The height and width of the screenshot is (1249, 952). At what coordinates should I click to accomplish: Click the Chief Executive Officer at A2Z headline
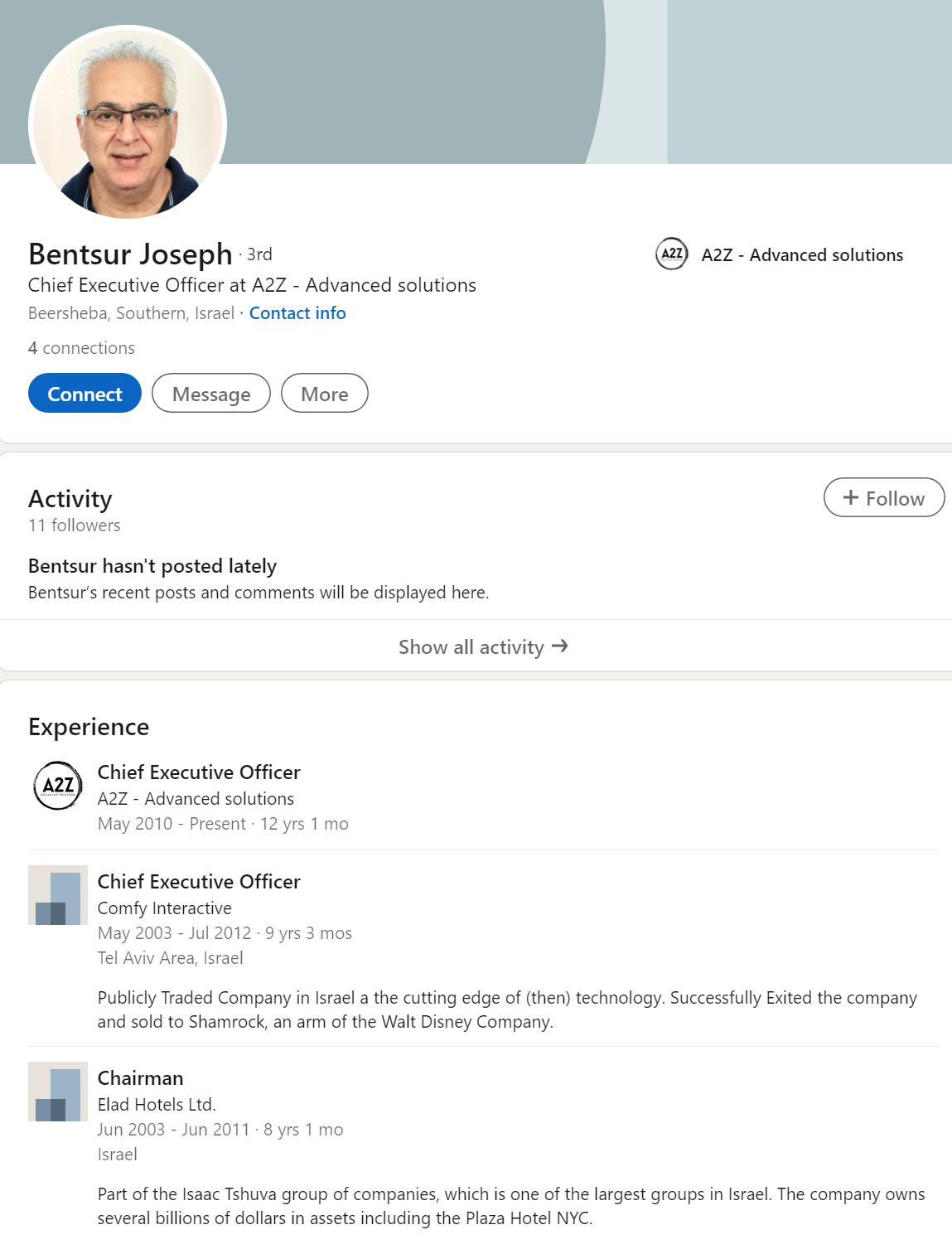(252, 285)
